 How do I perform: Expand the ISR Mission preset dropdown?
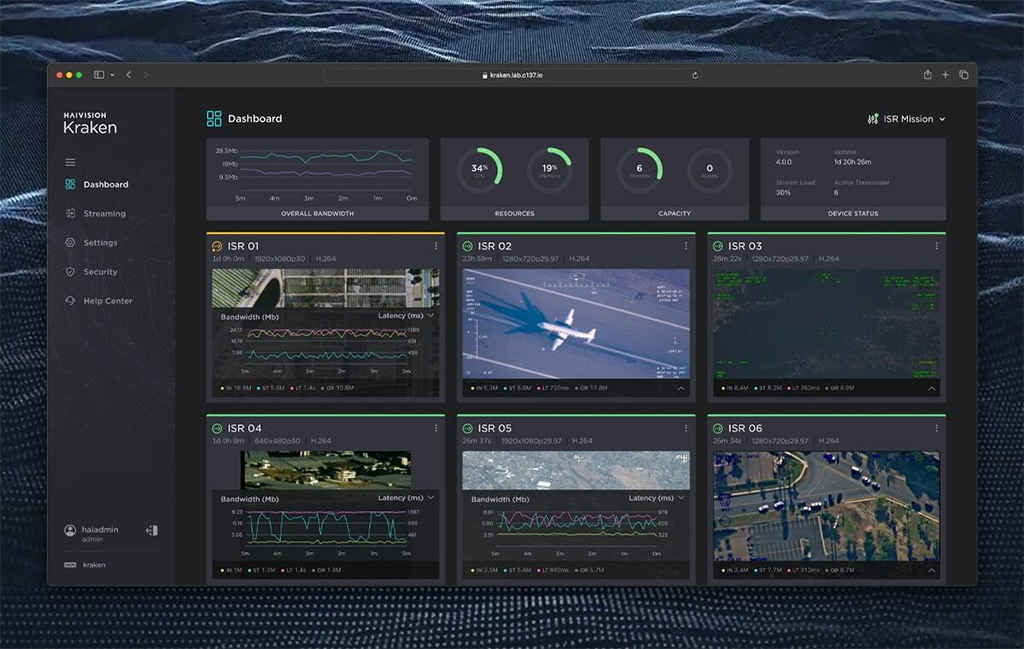pos(907,119)
